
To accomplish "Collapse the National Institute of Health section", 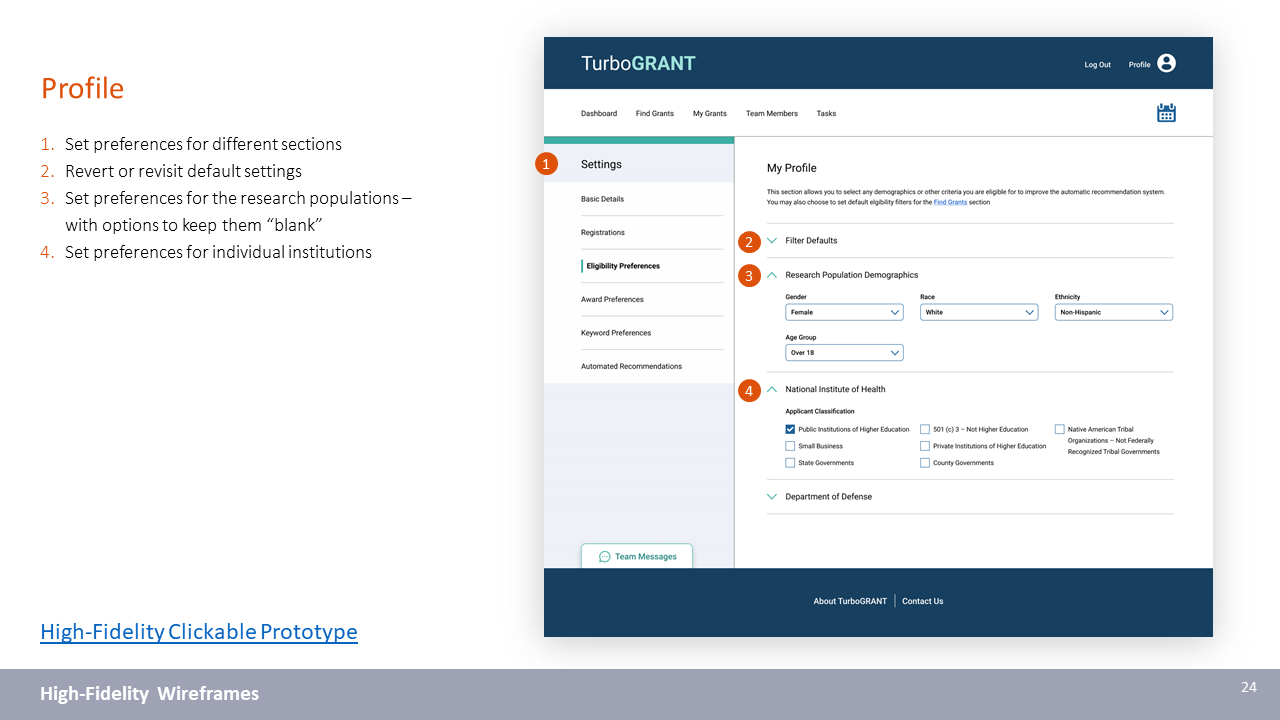I will pyautogui.click(x=772, y=390).
